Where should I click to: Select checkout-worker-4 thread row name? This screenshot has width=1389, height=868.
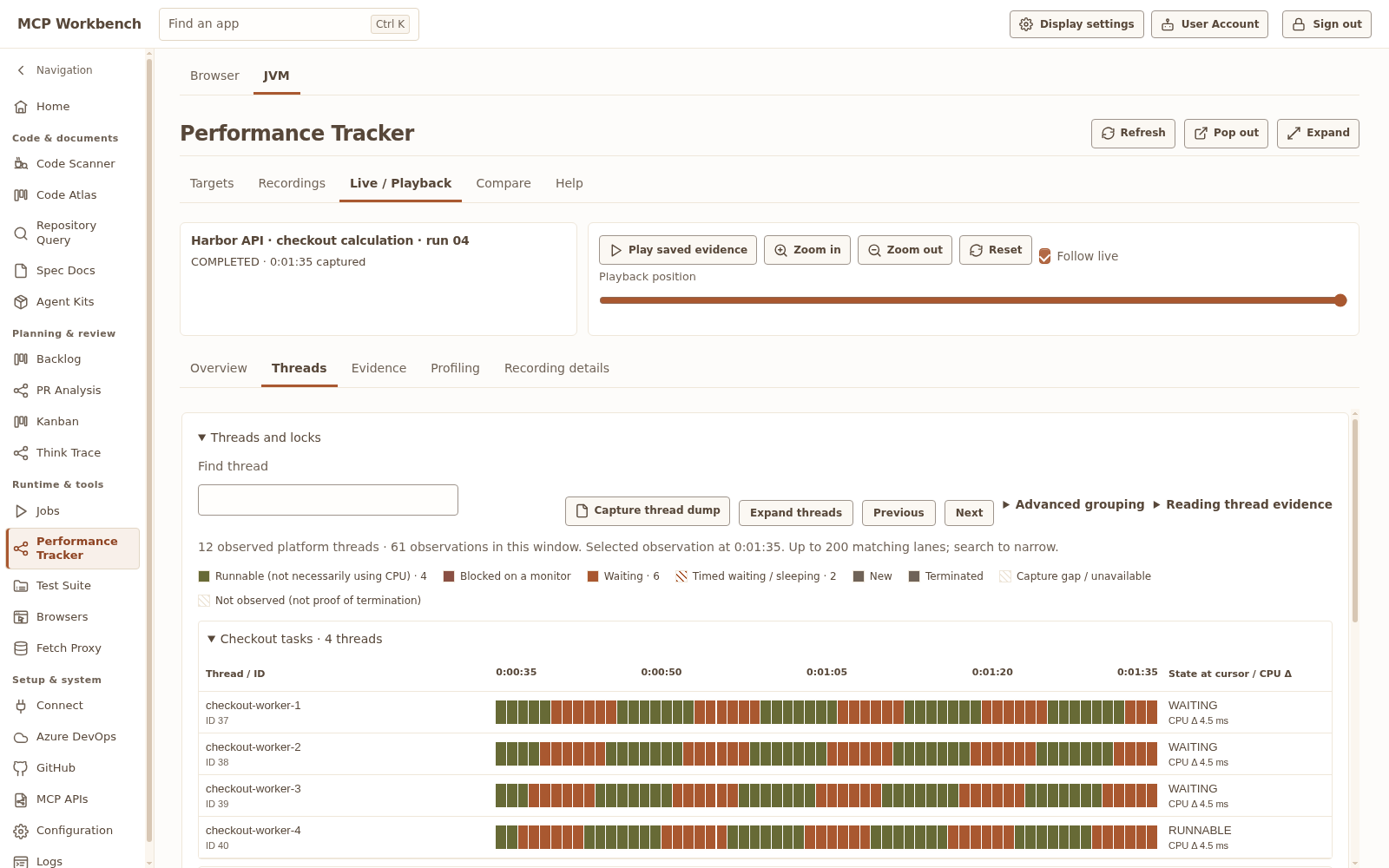[253, 831]
